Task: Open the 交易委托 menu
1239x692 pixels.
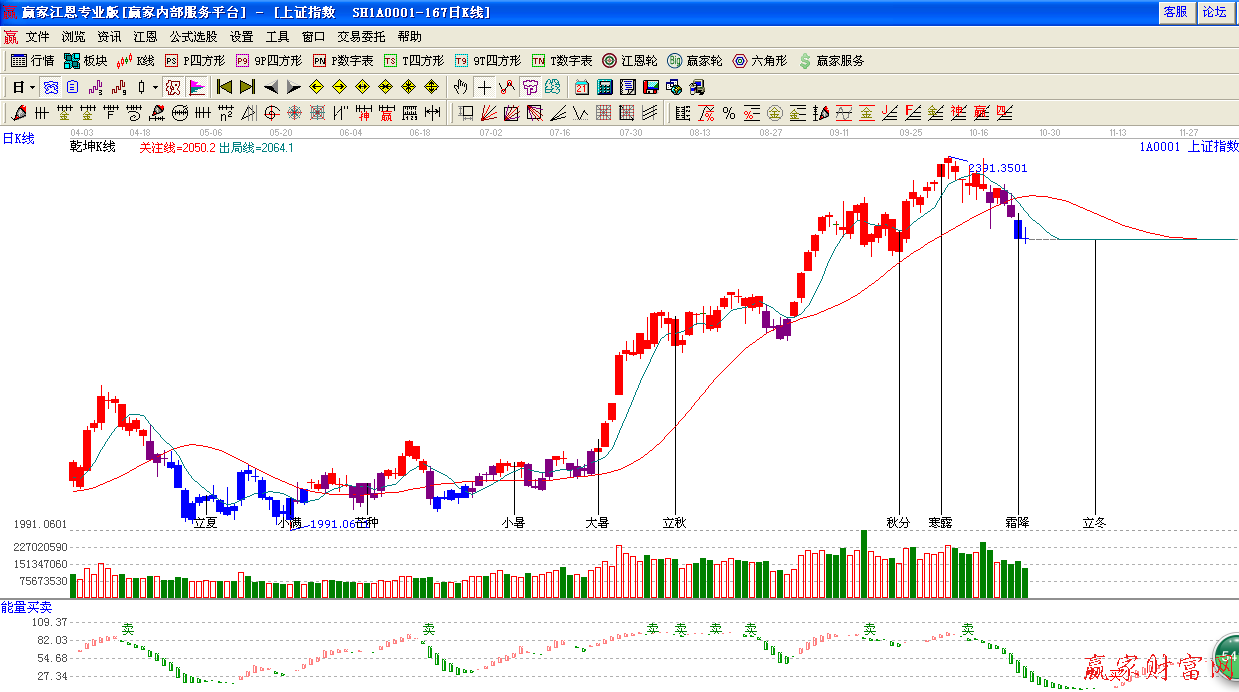Action: tap(361, 37)
